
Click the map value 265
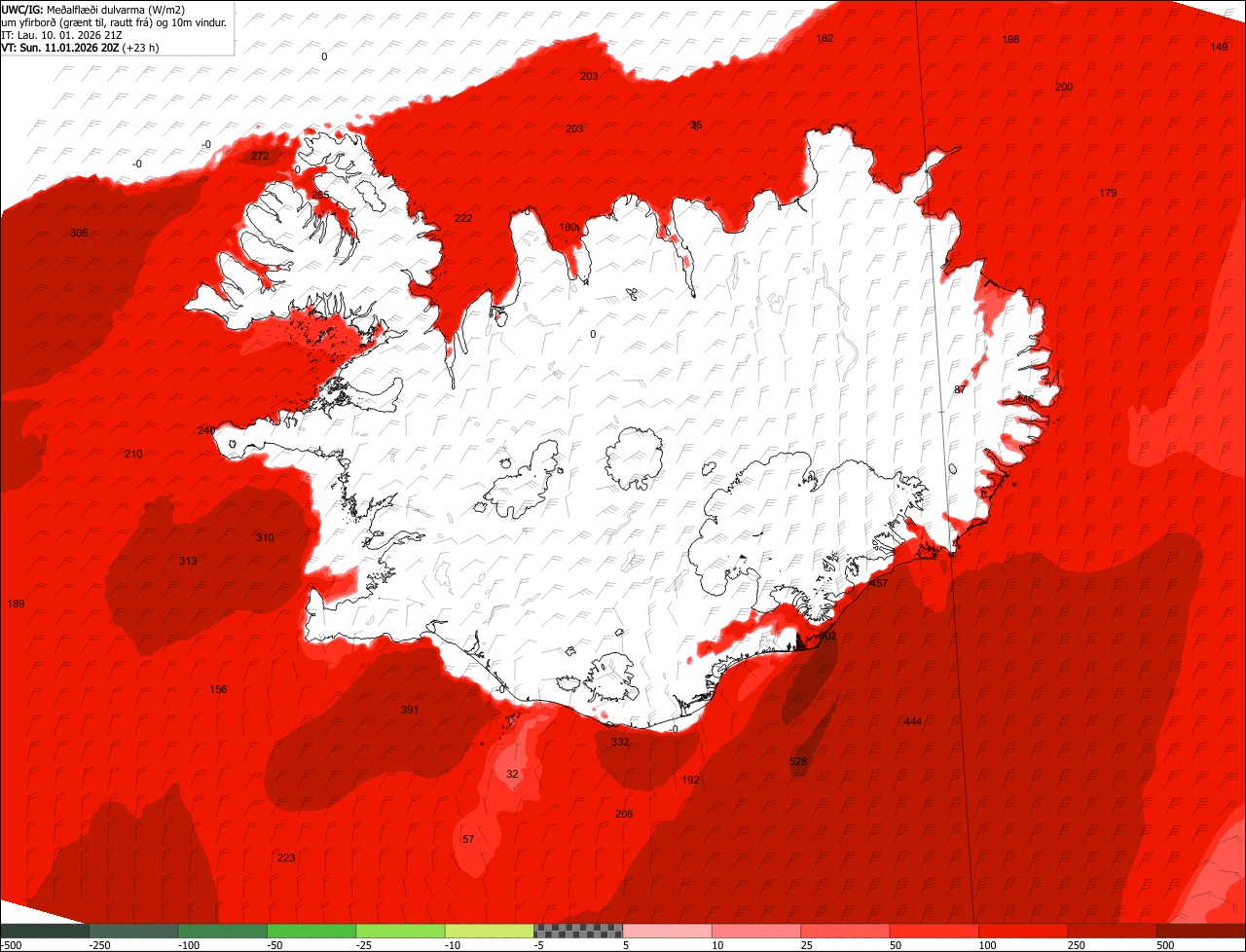[320, 196]
